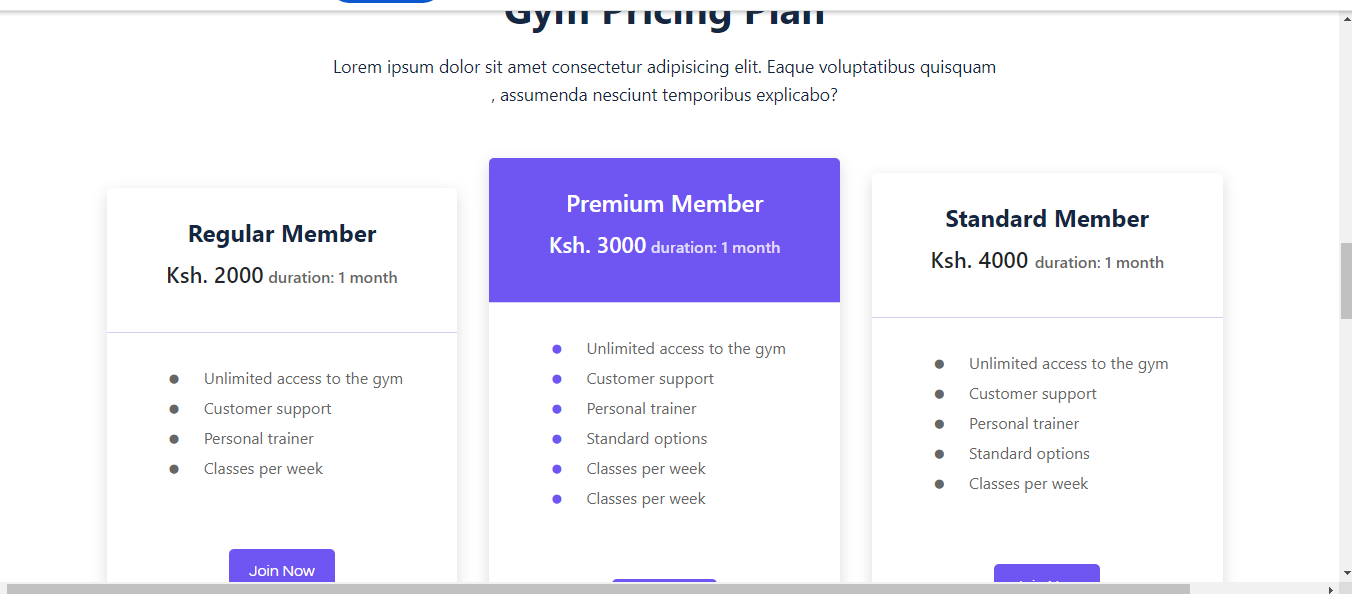This screenshot has height=594, width=1352.
Task: Click the Regular Member heading
Action: point(281,233)
